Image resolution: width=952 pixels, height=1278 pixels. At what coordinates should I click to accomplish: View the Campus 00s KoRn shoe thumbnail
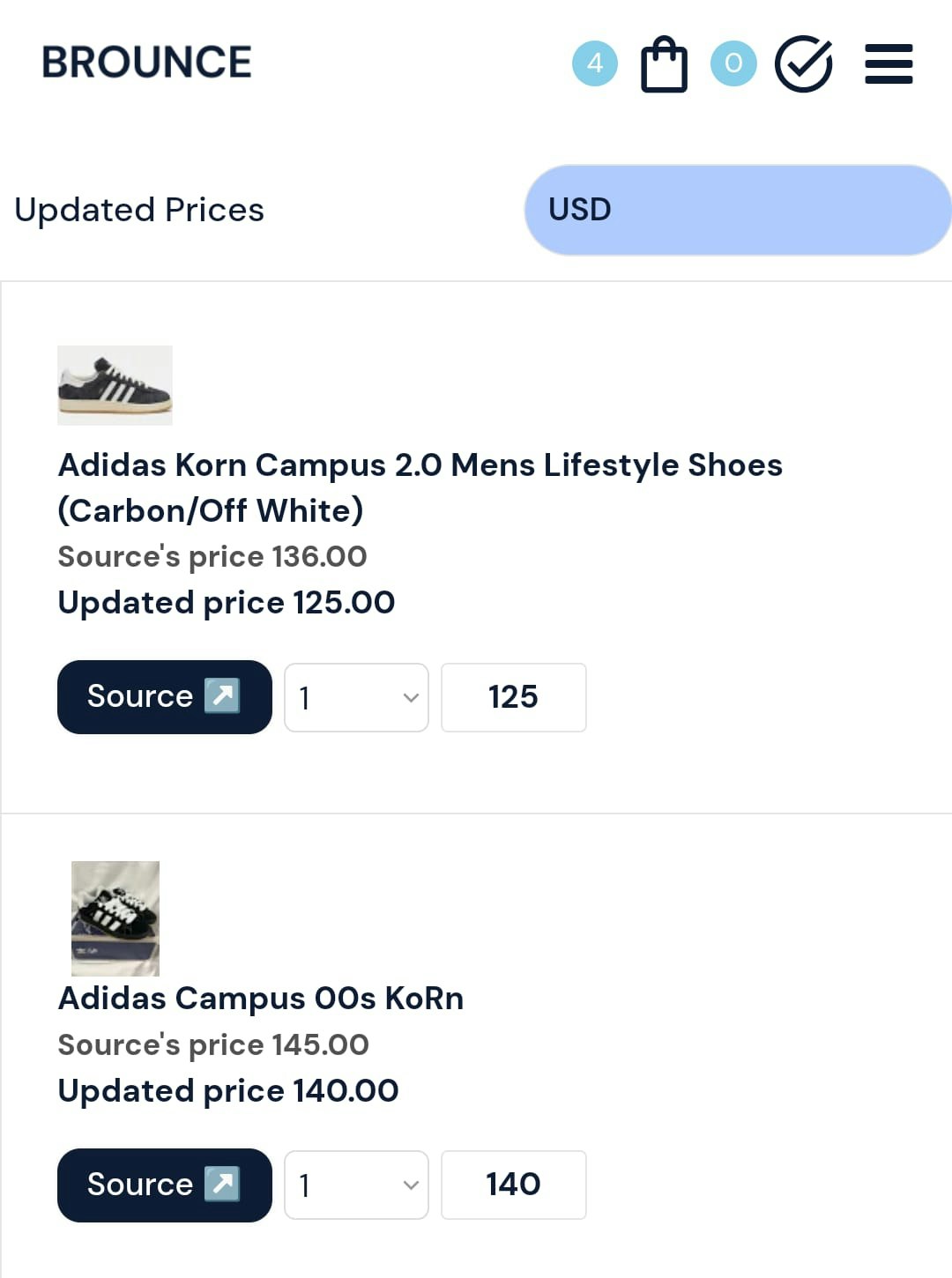click(x=115, y=918)
